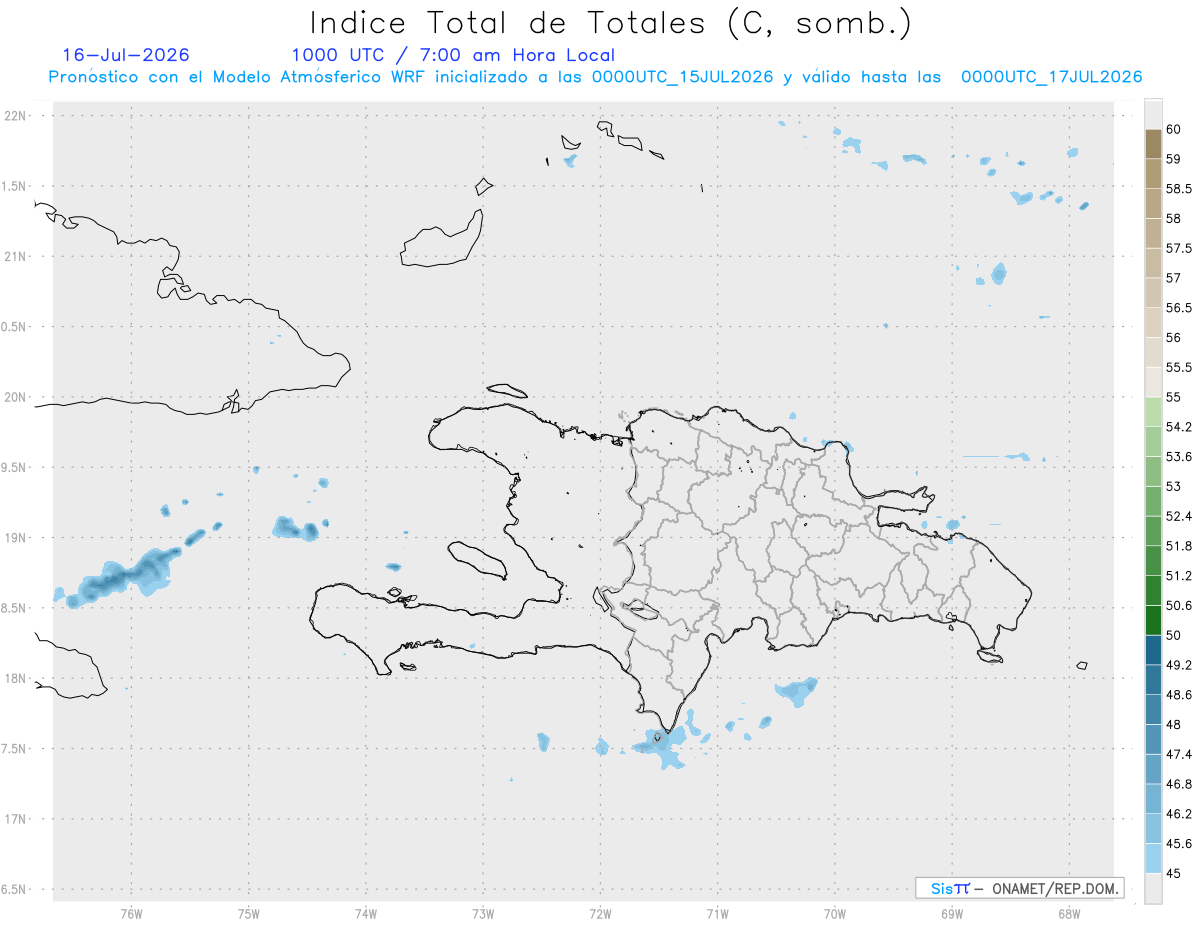Click the light green band between 54.2 and 55

click(x=1153, y=412)
